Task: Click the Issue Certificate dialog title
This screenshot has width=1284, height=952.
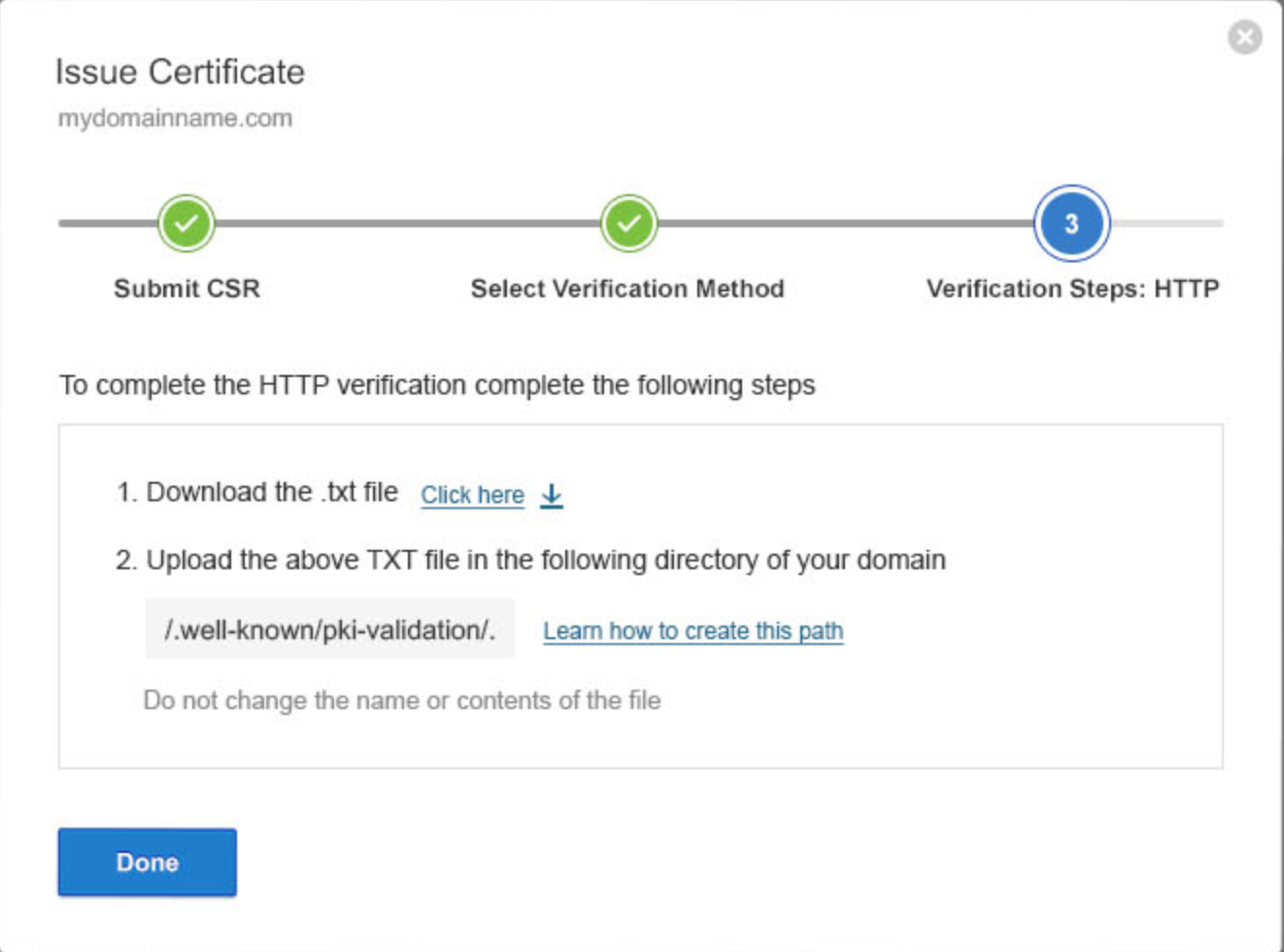Action: pos(181,72)
